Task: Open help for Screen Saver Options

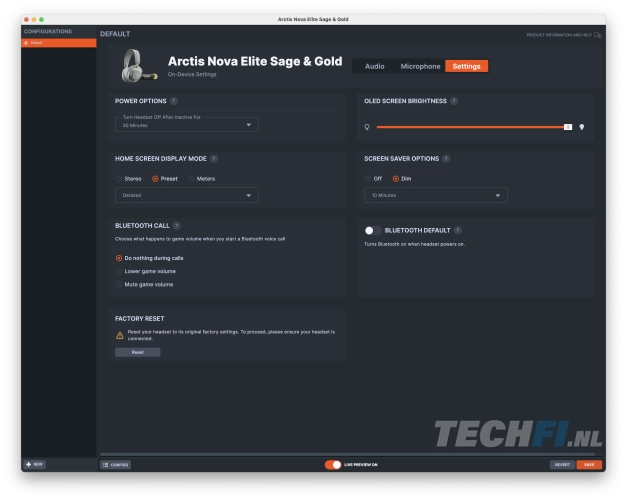Action: point(446,159)
